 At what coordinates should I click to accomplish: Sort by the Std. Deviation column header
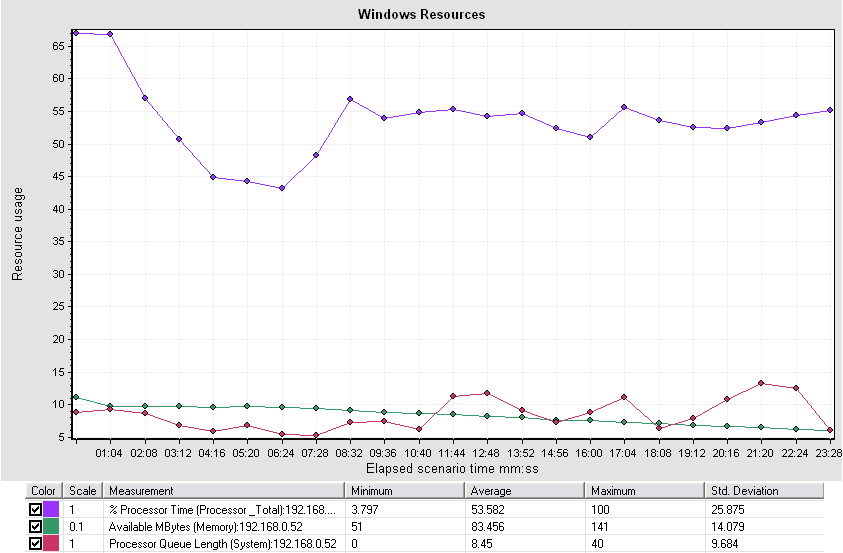click(764, 491)
